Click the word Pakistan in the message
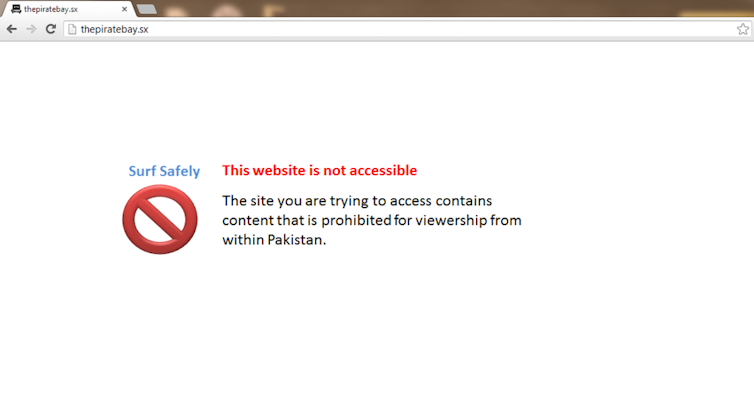Screen dimensions: 754x415 (x=297, y=239)
